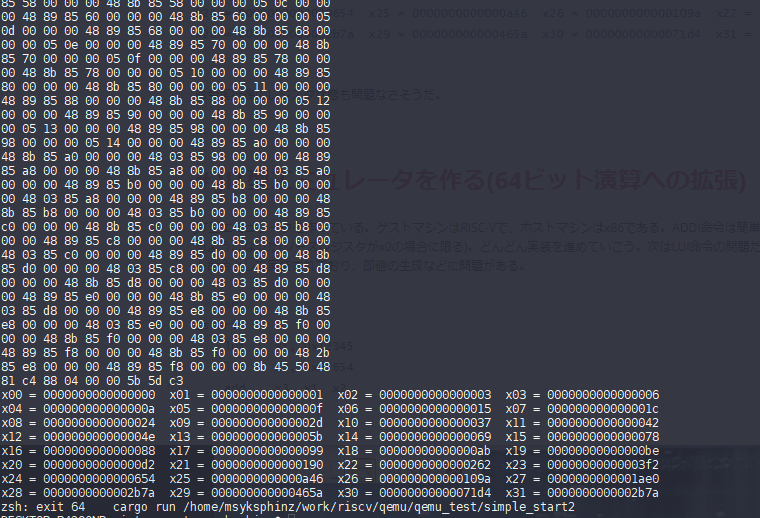Viewport: 760px width, 518px height.
Task: Select the 'cargo run' command text
Action: click(144, 507)
